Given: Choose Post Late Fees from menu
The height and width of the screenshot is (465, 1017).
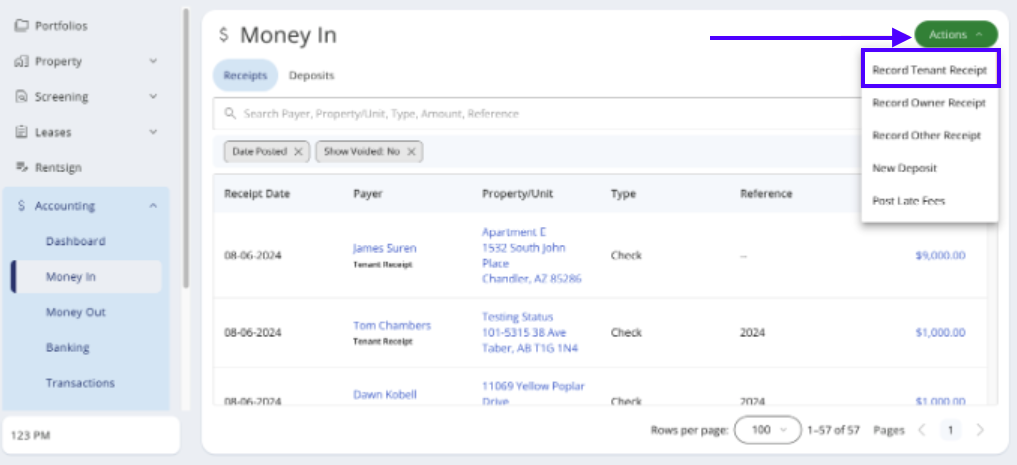Looking at the screenshot, I should (908, 201).
